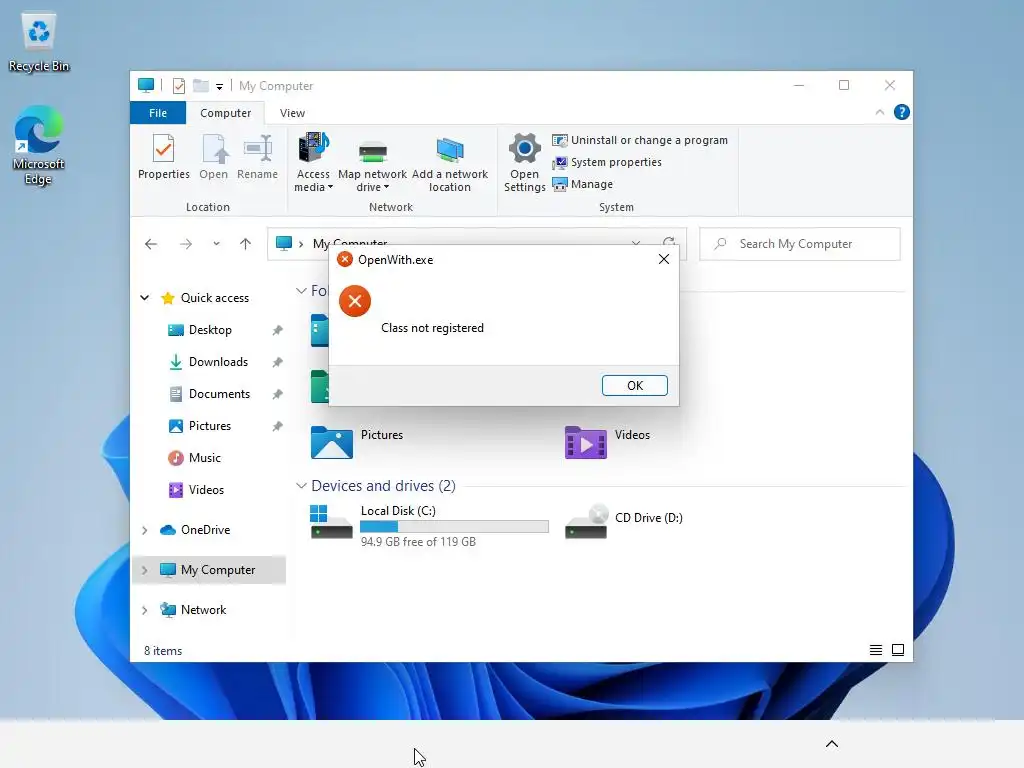Click the address bar computer icon

point(283,244)
